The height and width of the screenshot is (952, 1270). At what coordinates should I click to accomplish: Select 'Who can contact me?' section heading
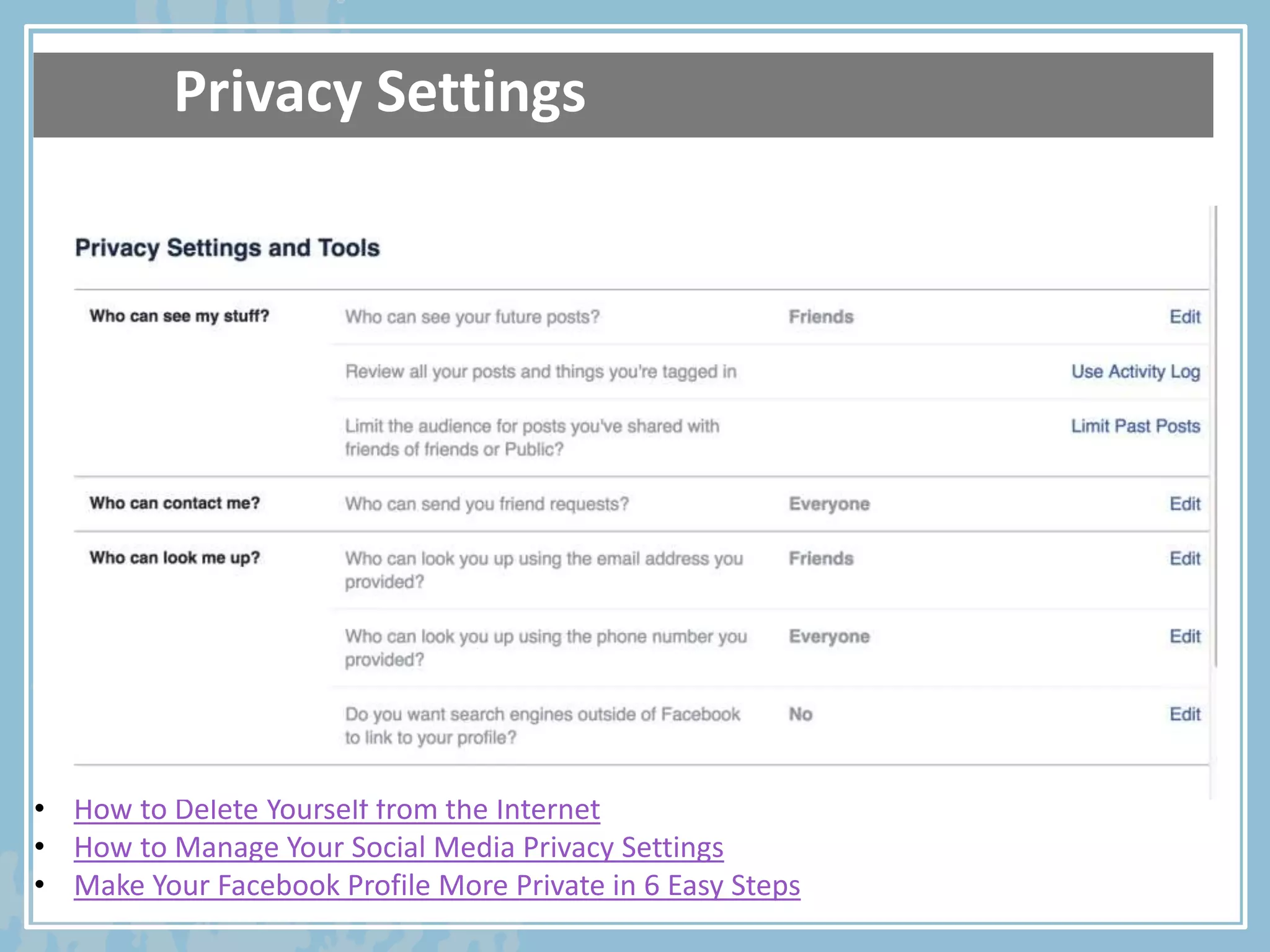pyautogui.click(x=175, y=503)
